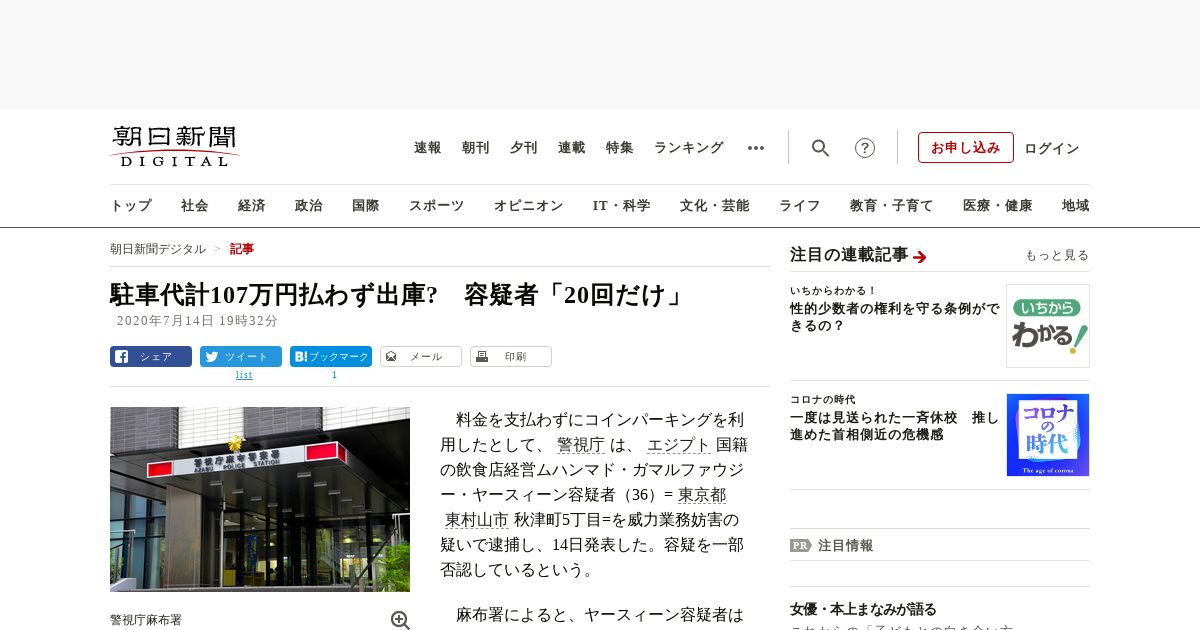The height and width of the screenshot is (630, 1200).
Task: Click the 警視庁麻布署 photo caption
Action: coord(146,620)
